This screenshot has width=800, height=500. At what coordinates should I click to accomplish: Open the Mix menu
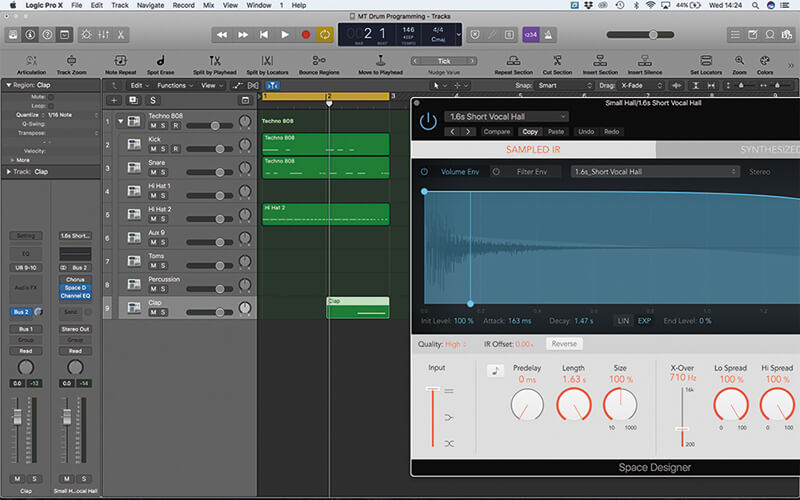click(x=209, y=5)
